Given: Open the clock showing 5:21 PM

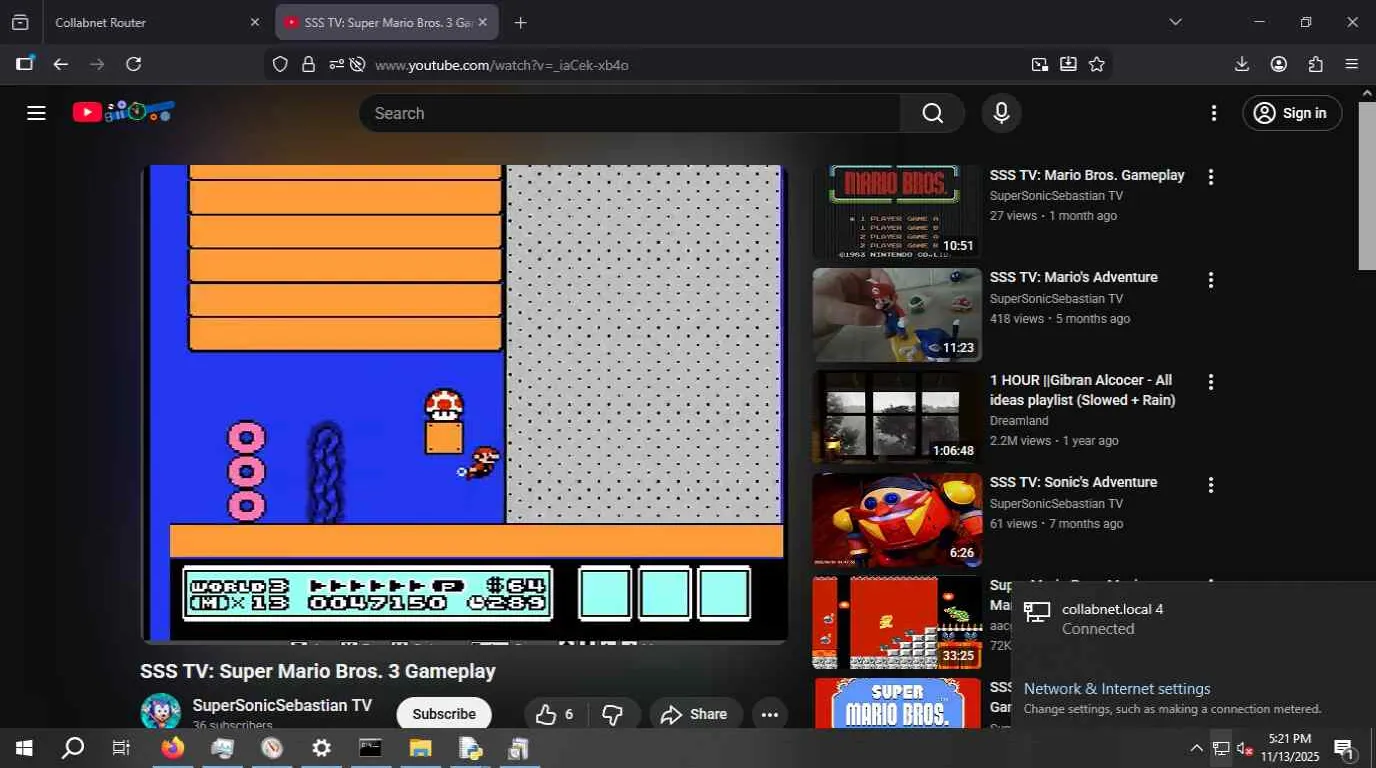Looking at the screenshot, I should [x=1289, y=748].
